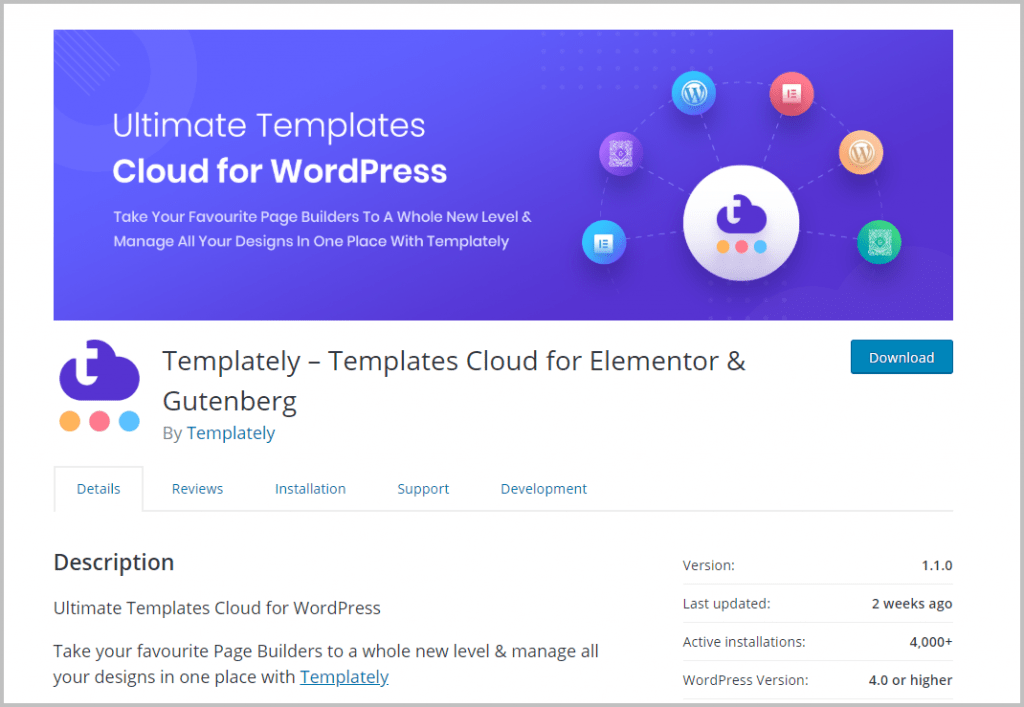Click the central Templately cloud icon in banner
Screen dimensions: 1024x707
741,223
